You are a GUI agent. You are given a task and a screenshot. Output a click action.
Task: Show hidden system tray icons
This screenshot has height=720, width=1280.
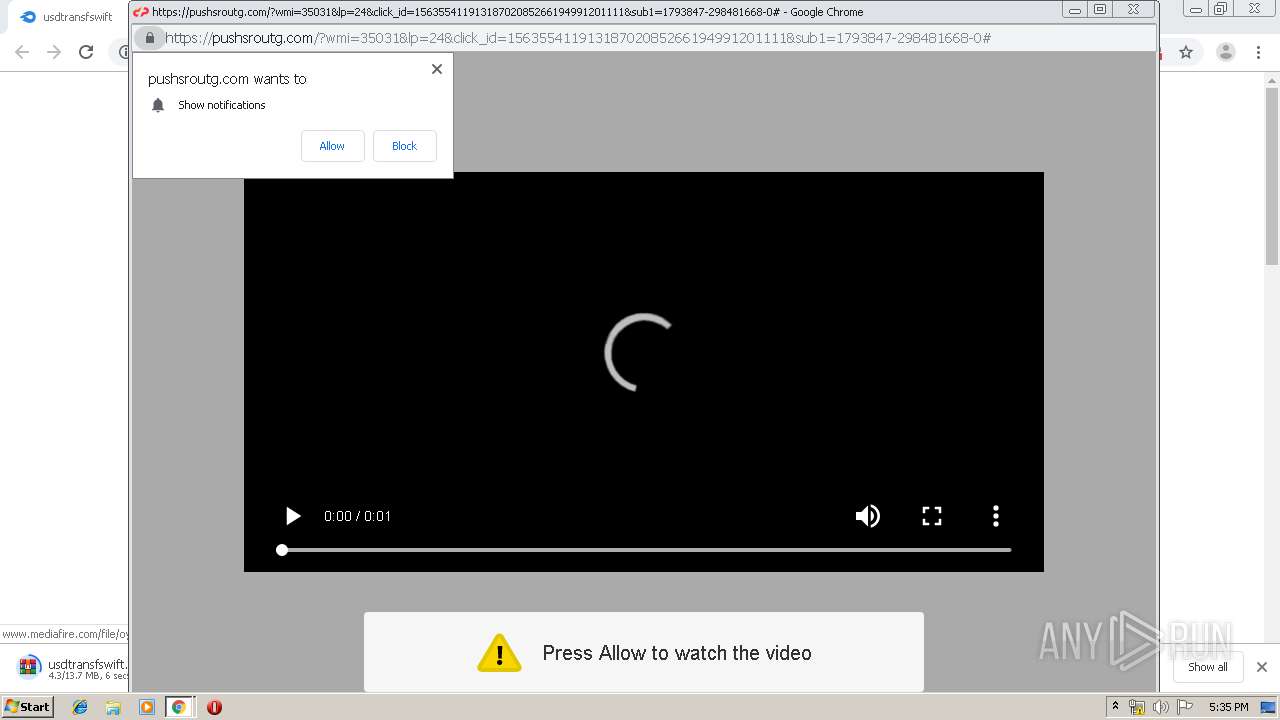[x=1116, y=707]
